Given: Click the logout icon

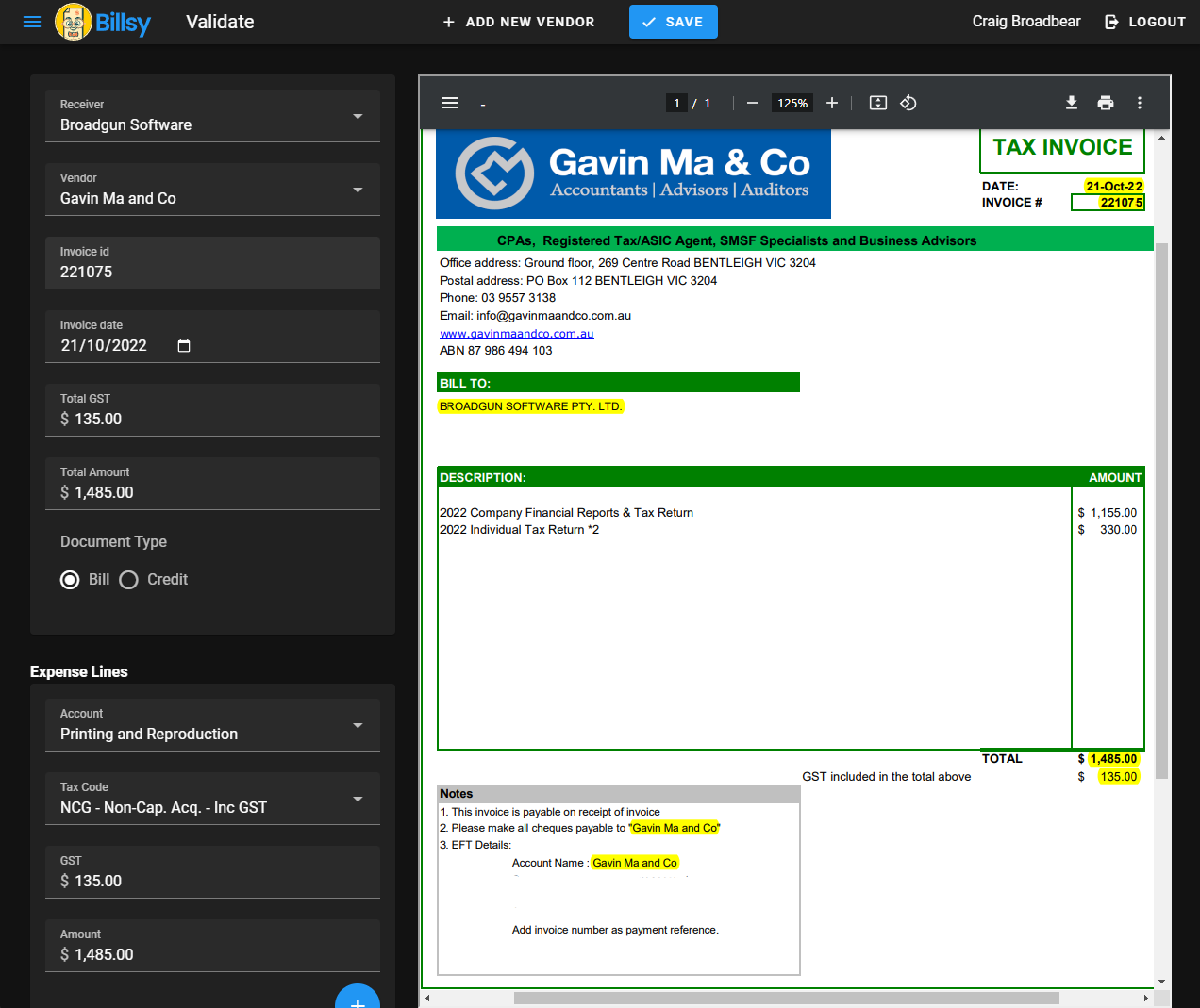Looking at the screenshot, I should click(x=1112, y=22).
